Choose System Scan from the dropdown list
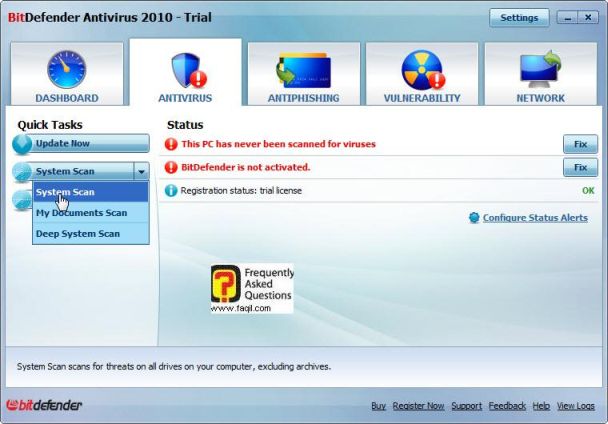Screen dimensions: 608x424 (x=91, y=192)
